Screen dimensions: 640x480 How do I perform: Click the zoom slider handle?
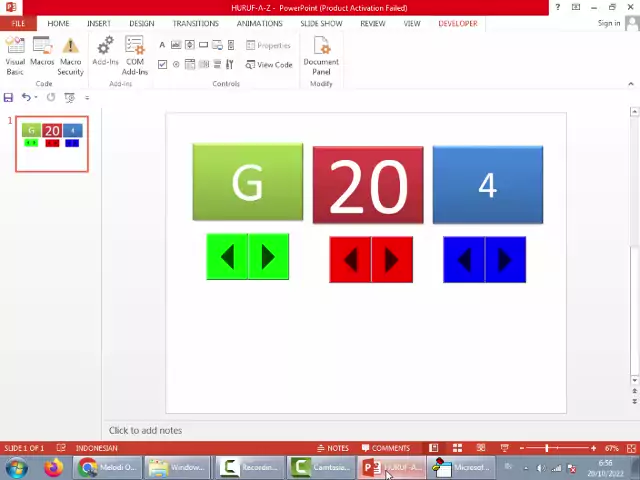click(x=547, y=448)
